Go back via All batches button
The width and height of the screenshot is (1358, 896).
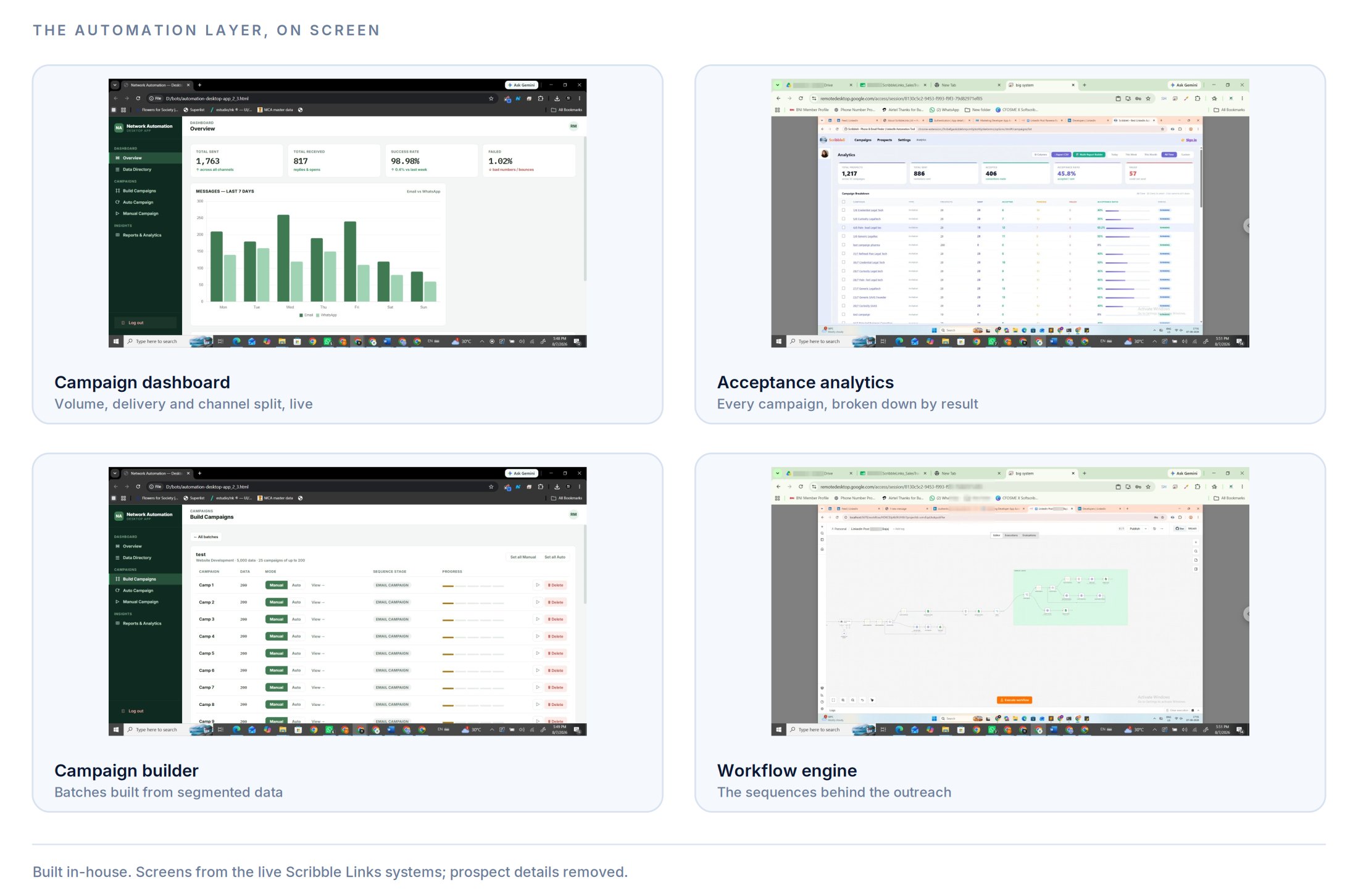tap(206, 537)
